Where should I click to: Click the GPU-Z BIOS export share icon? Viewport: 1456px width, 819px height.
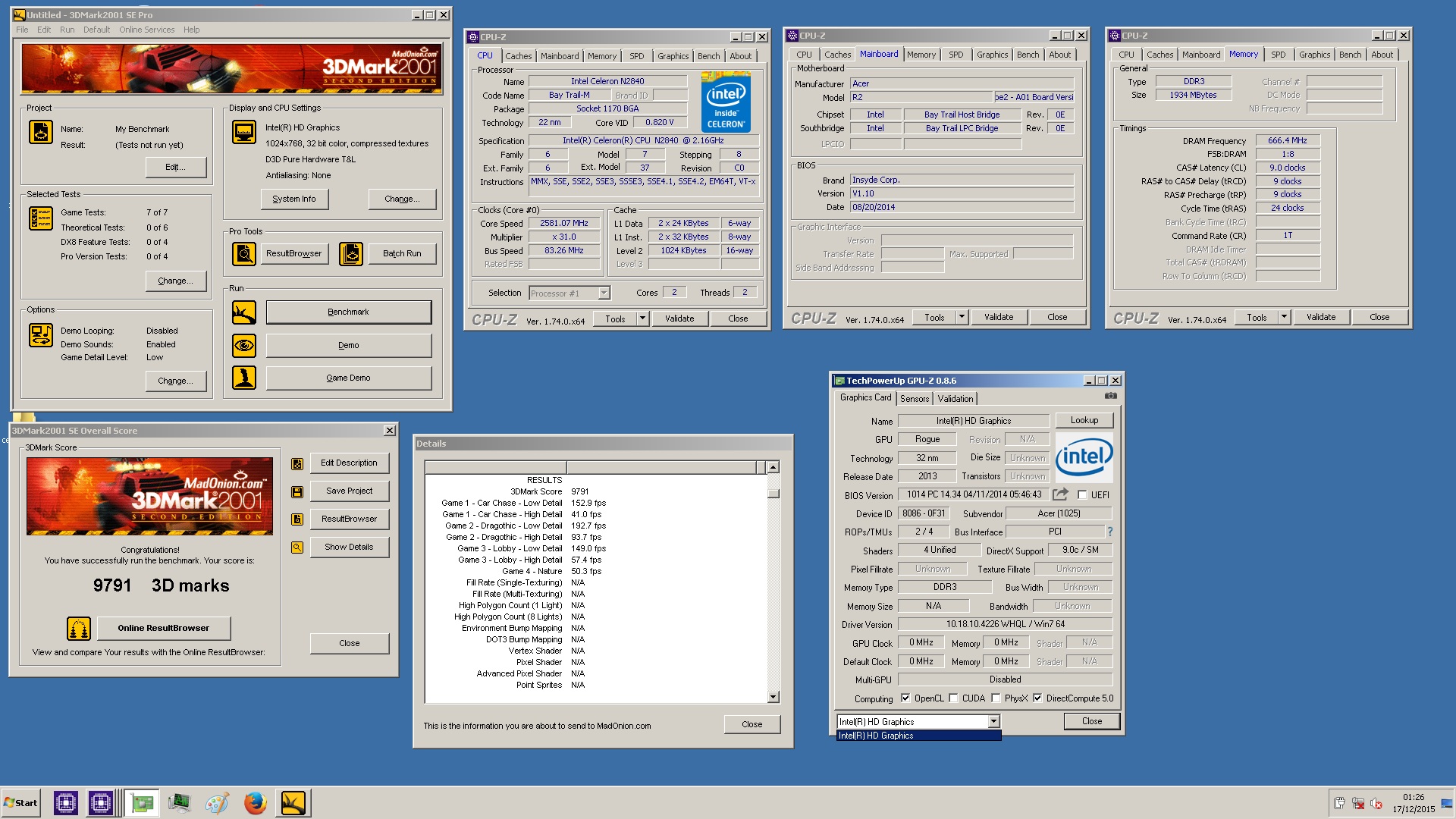pyautogui.click(x=1060, y=494)
